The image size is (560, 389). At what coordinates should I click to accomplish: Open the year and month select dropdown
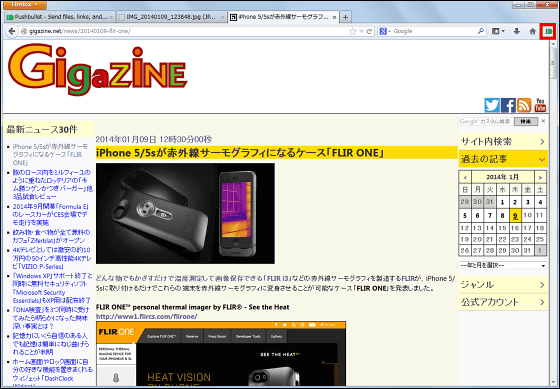click(x=503, y=266)
